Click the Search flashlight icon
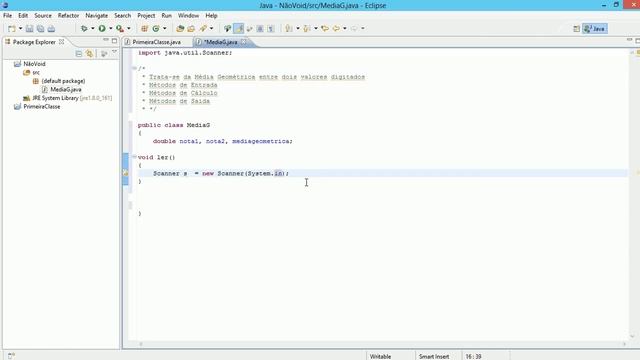This screenshot has height=360, width=640. pos(203,29)
